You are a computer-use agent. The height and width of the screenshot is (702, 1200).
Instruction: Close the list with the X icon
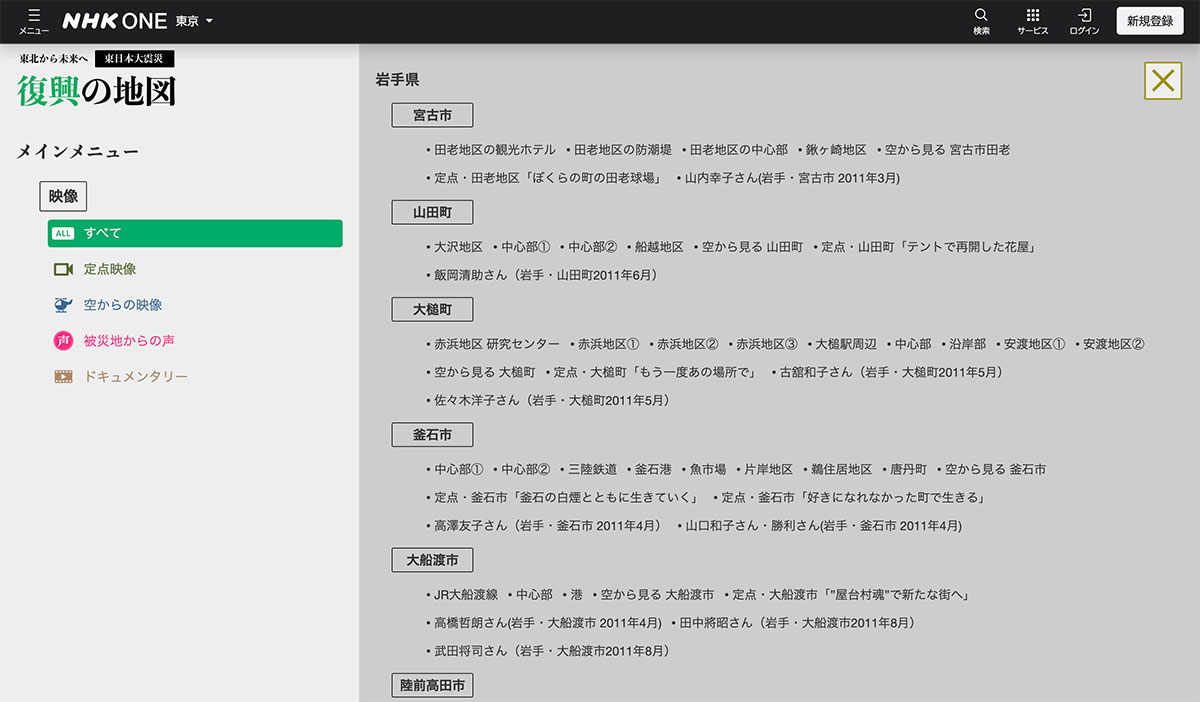tap(1162, 81)
